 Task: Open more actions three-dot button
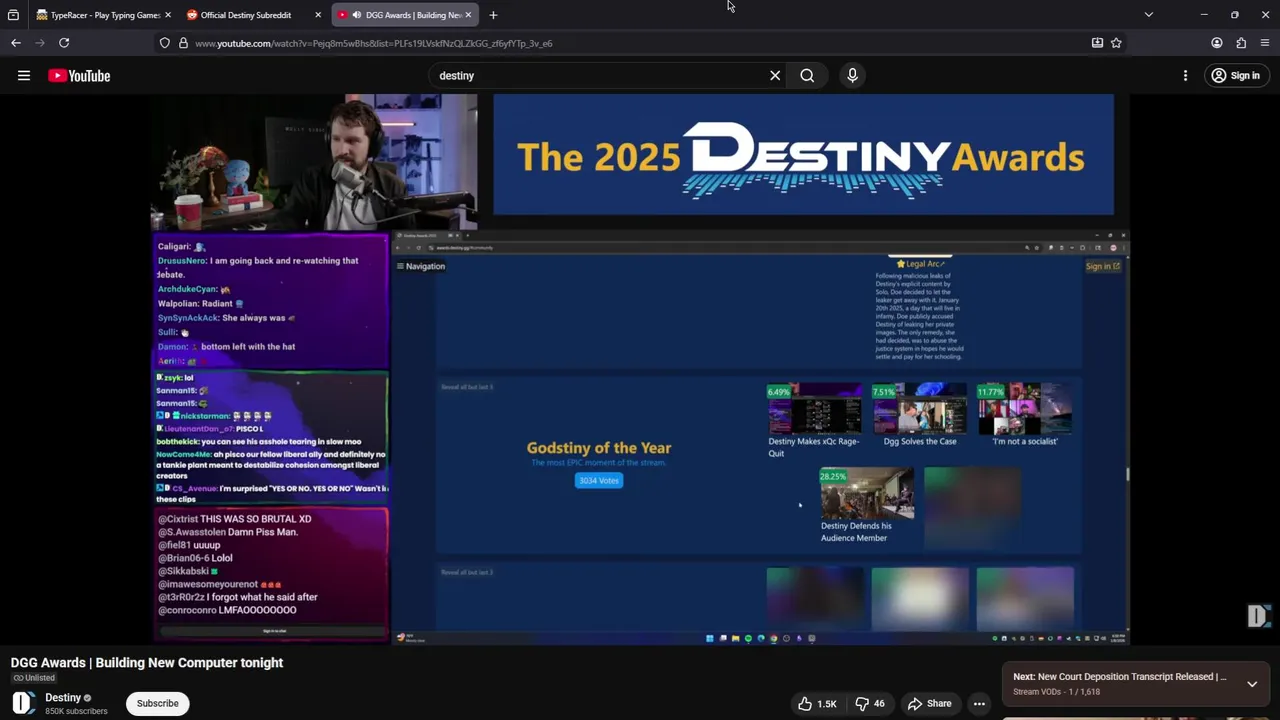click(x=980, y=704)
